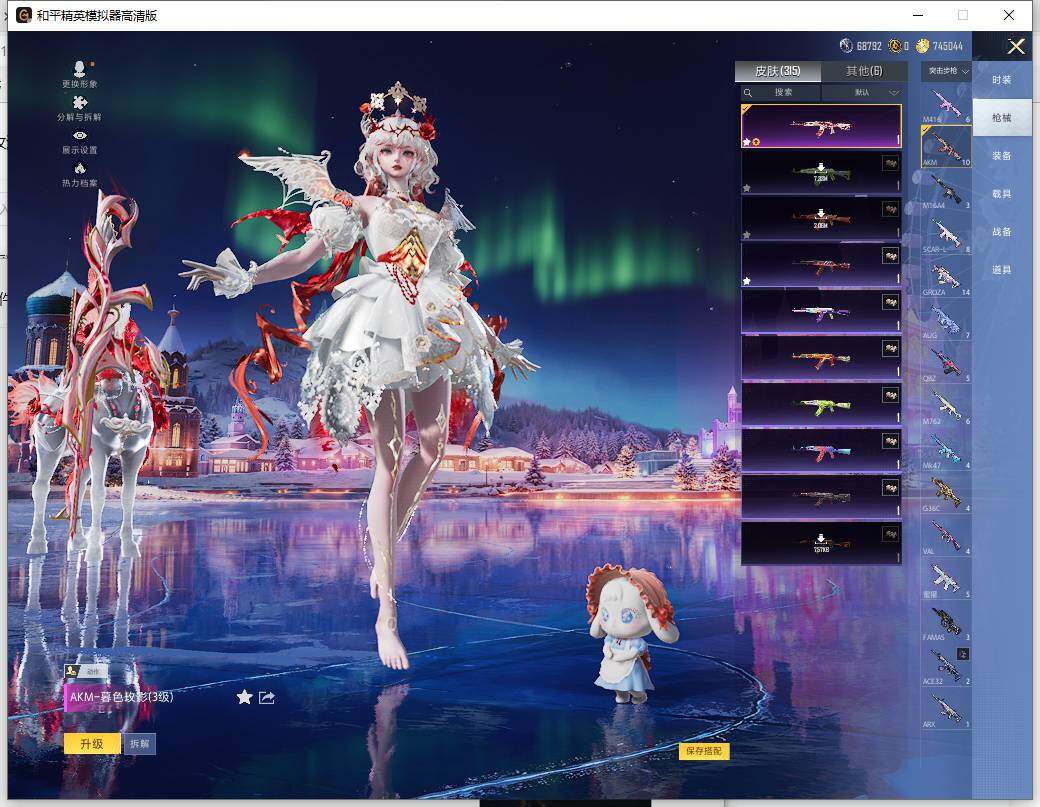Viewport: 1040px width, 807px height.
Task: Click the 745044 gold coin currency icon
Action: tap(923, 46)
